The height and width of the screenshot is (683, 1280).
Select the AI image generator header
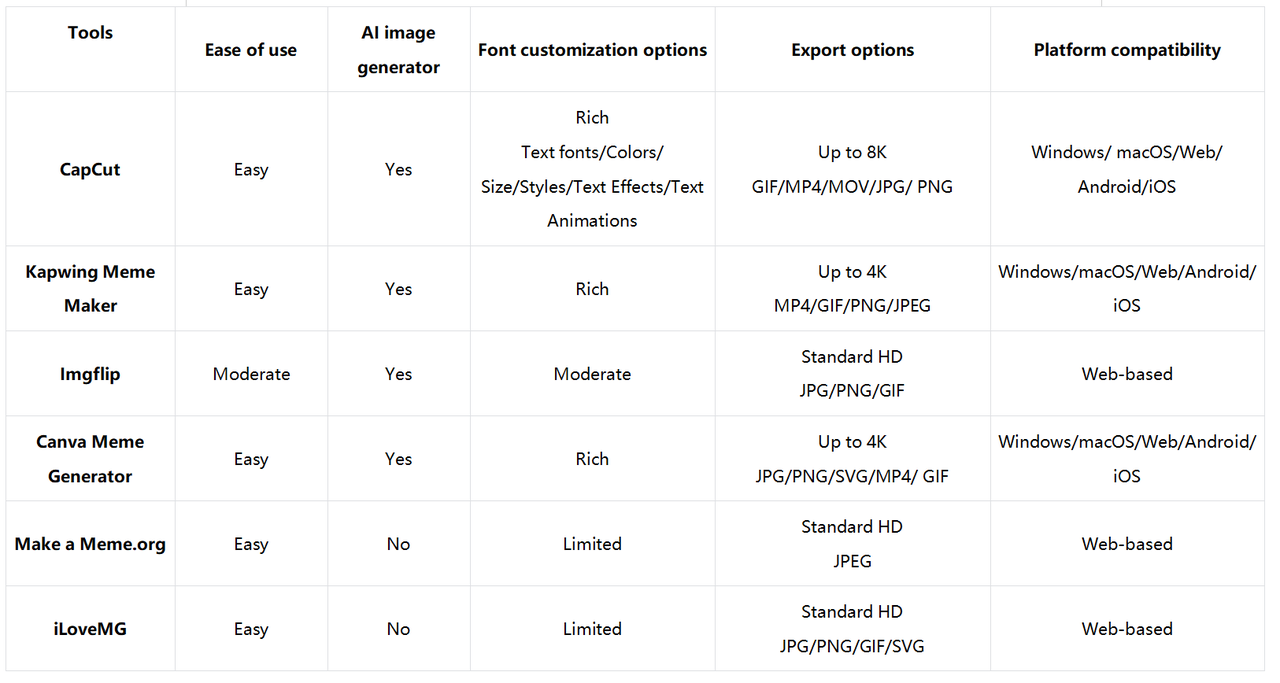coord(398,50)
